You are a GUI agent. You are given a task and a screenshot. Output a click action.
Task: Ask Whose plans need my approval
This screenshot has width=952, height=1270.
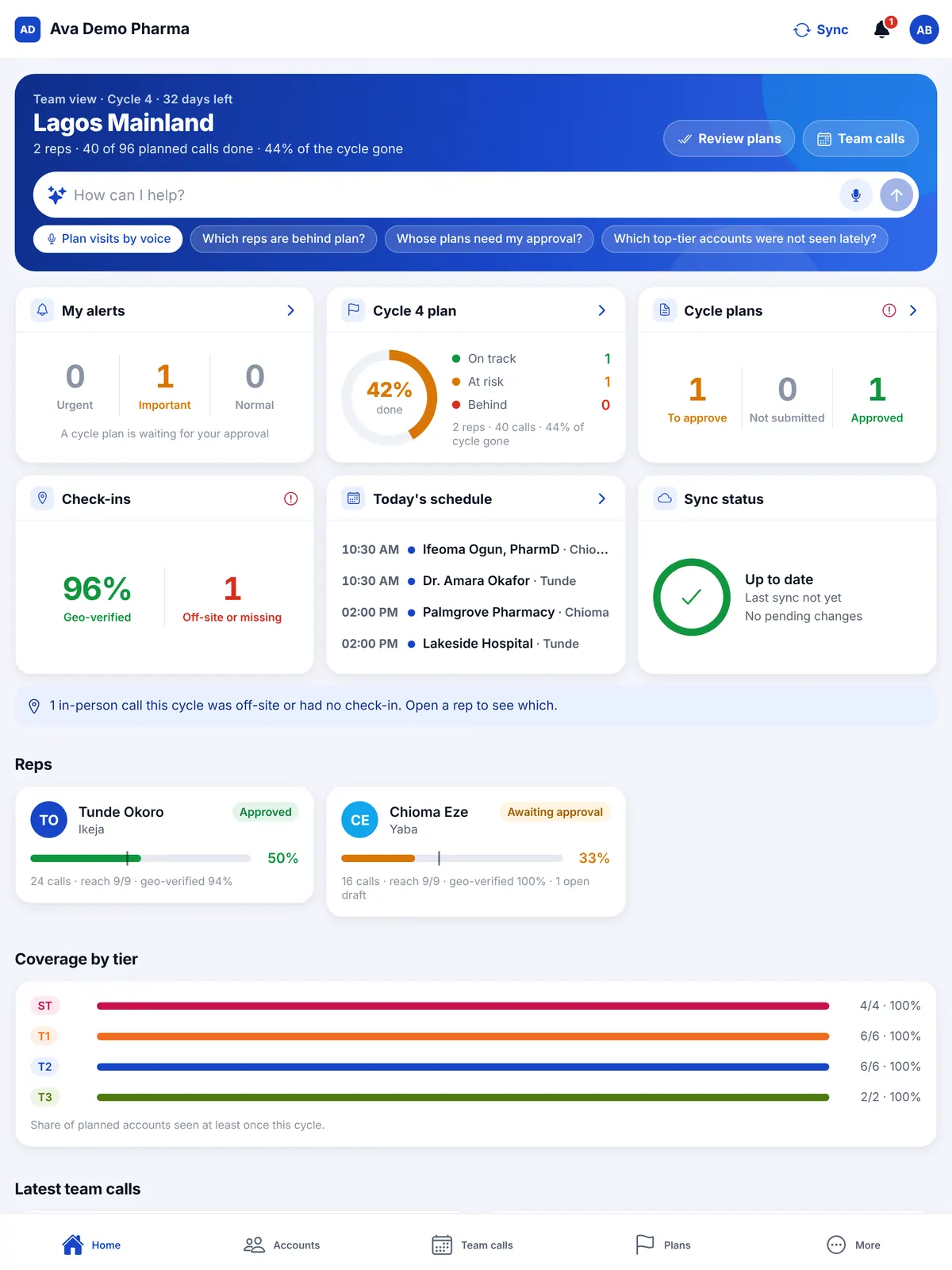tap(489, 239)
